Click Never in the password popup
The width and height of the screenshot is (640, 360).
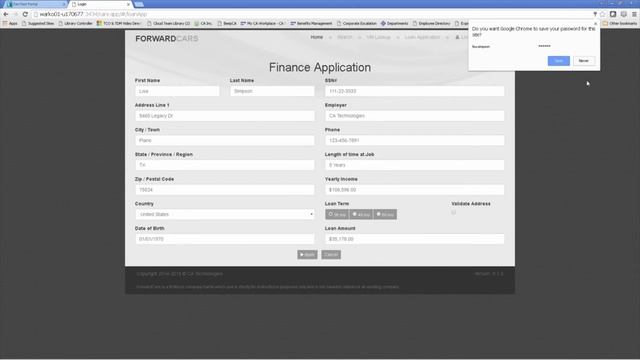pos(584,61)
